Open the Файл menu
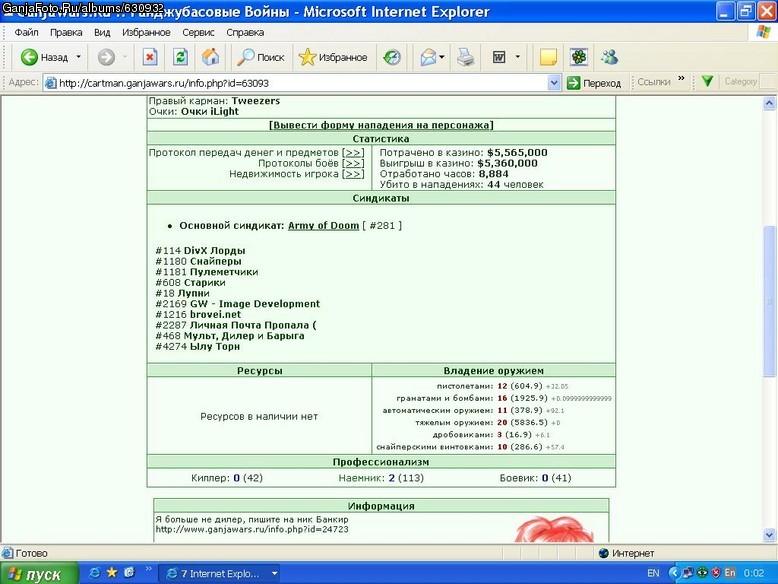The height and width of the screenshot is (584, 778). [x=26, y=32]
